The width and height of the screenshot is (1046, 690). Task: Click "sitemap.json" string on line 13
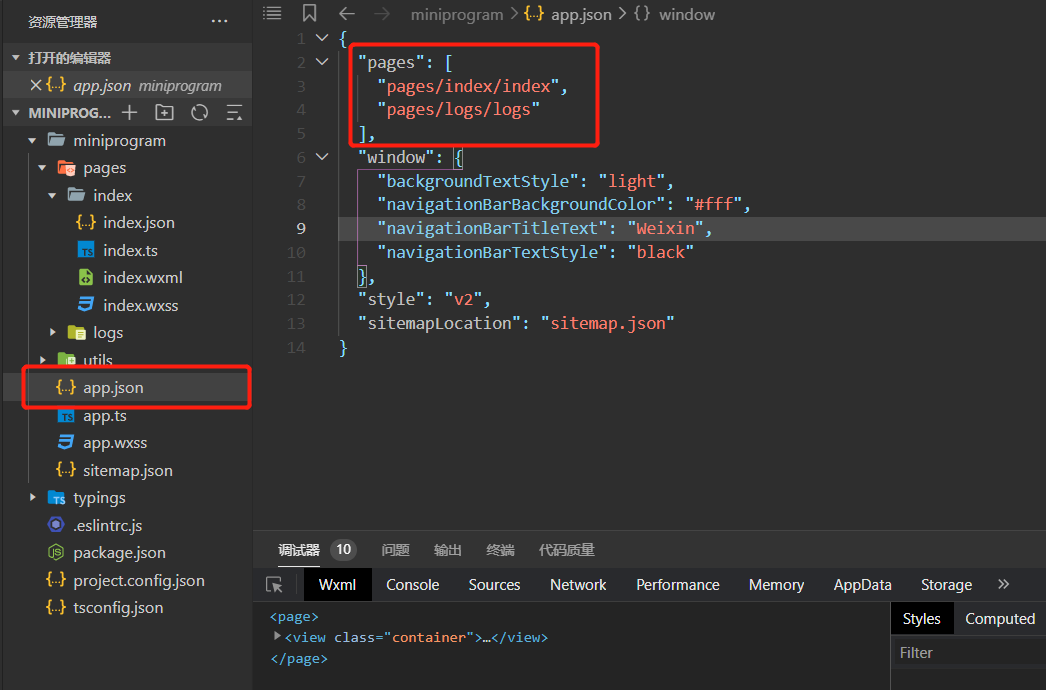608,324
